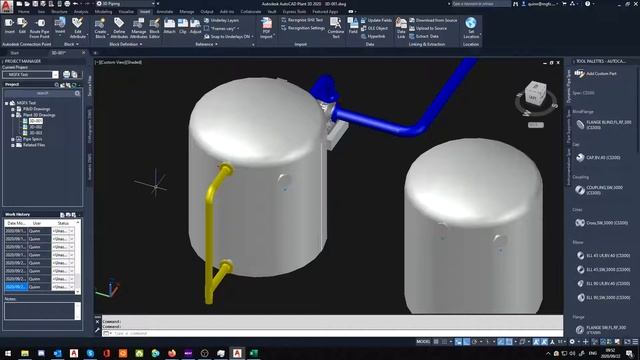Open the PDF Import tool
640x360 pixels.
click(x=267, y=28)
